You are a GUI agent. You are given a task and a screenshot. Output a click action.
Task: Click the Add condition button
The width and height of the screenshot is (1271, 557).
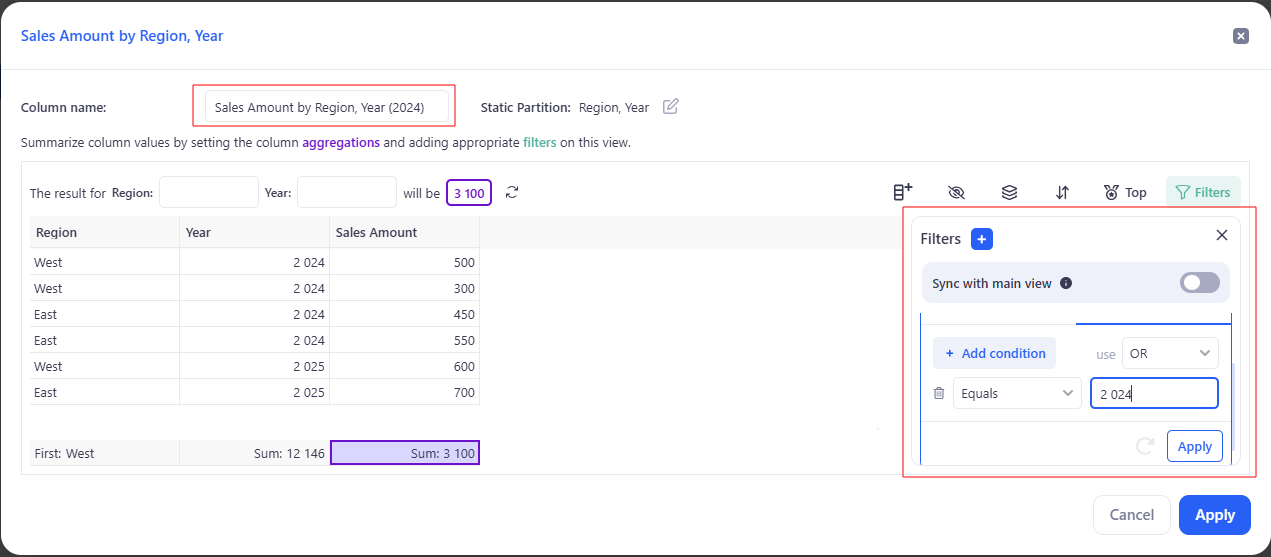[x=994, y=353]
